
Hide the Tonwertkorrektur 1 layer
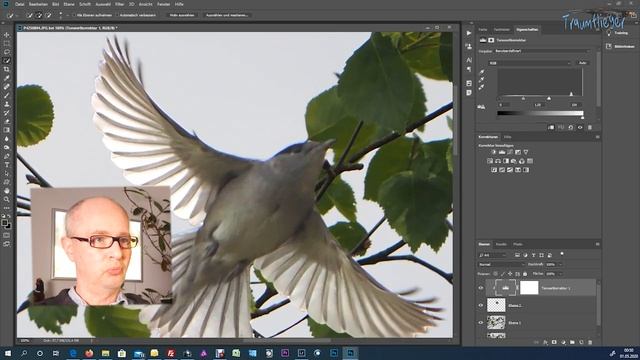point(480,288)
